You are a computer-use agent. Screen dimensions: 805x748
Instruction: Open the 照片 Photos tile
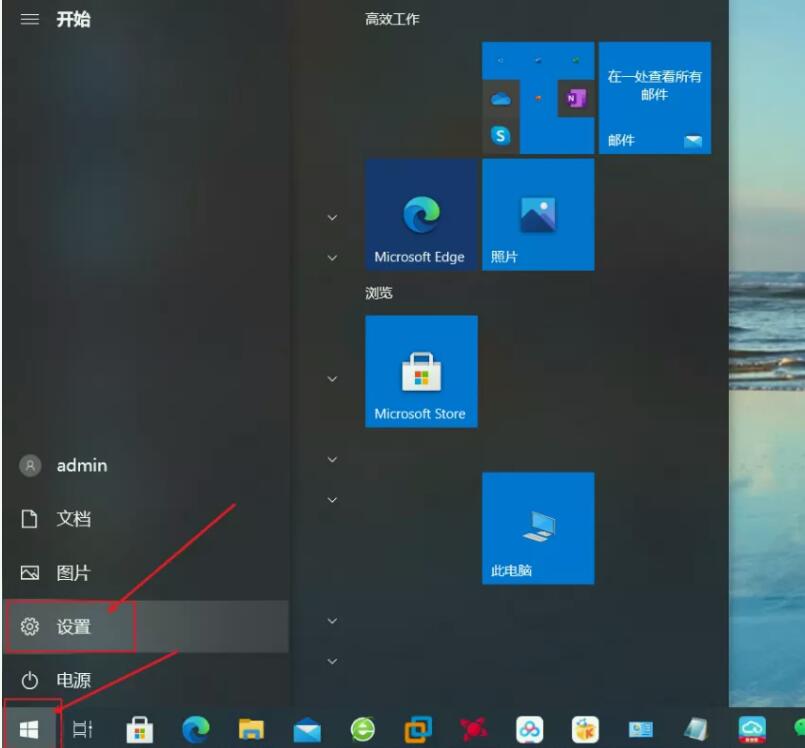538,215
